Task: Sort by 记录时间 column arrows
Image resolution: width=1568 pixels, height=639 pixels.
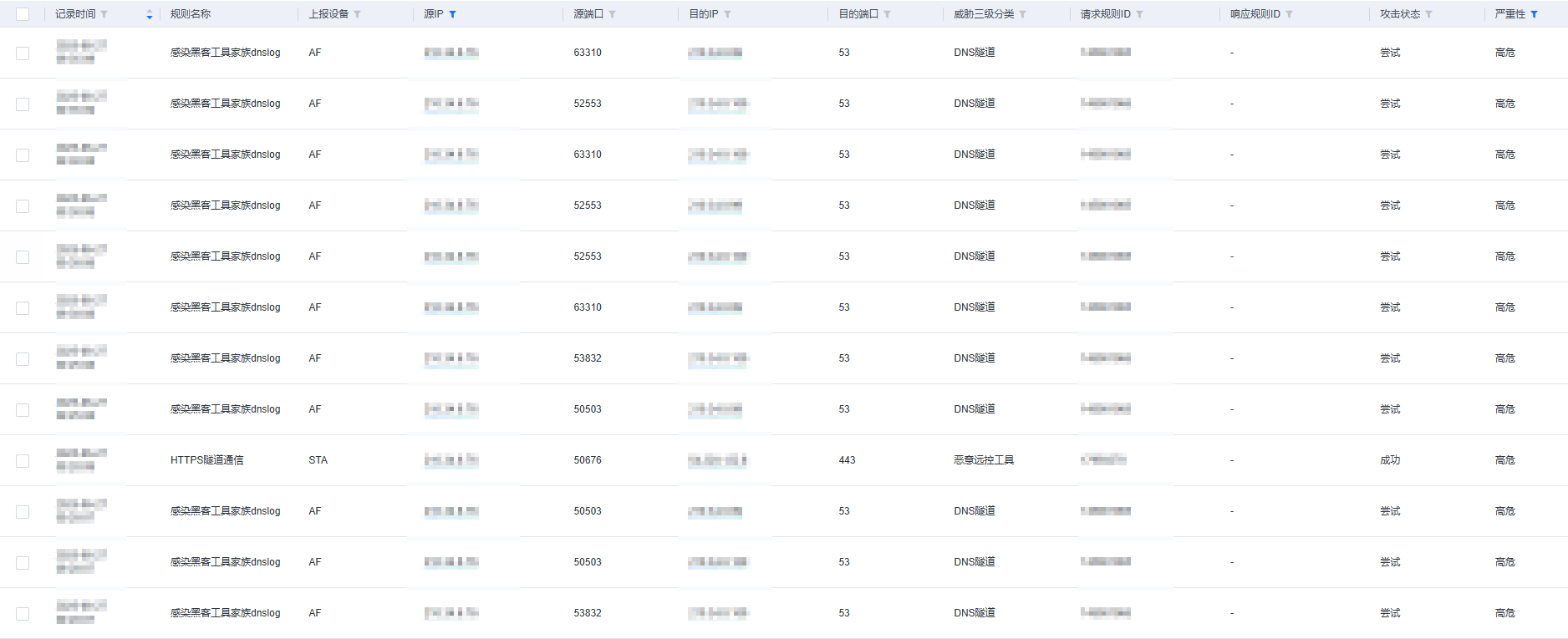Action: tap(149, 14)
